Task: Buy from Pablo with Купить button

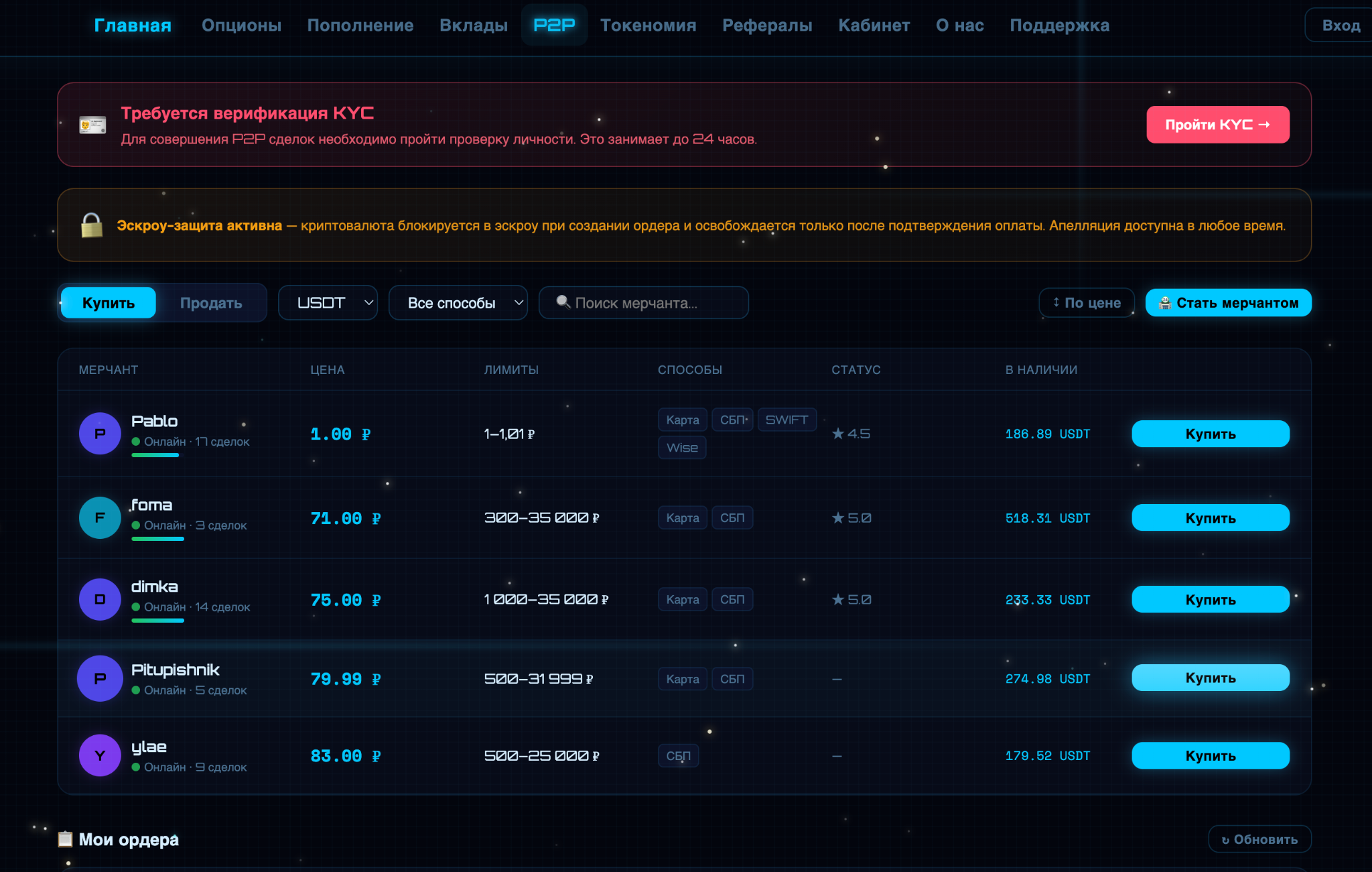Action: click(1210, 434)
